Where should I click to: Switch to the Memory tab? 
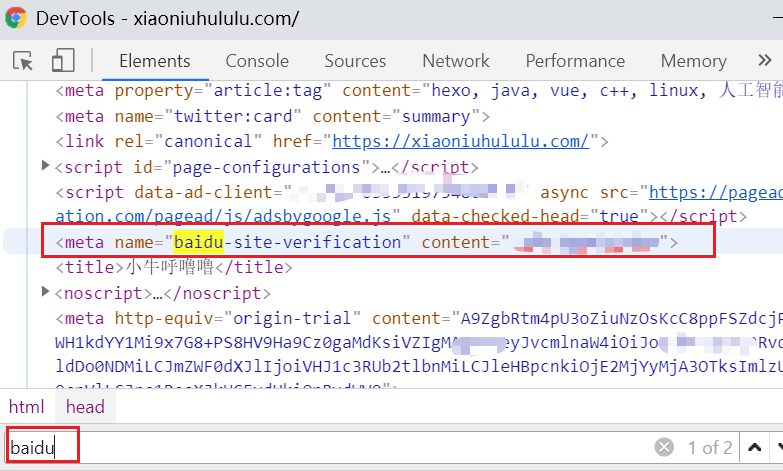click(694, 61)
